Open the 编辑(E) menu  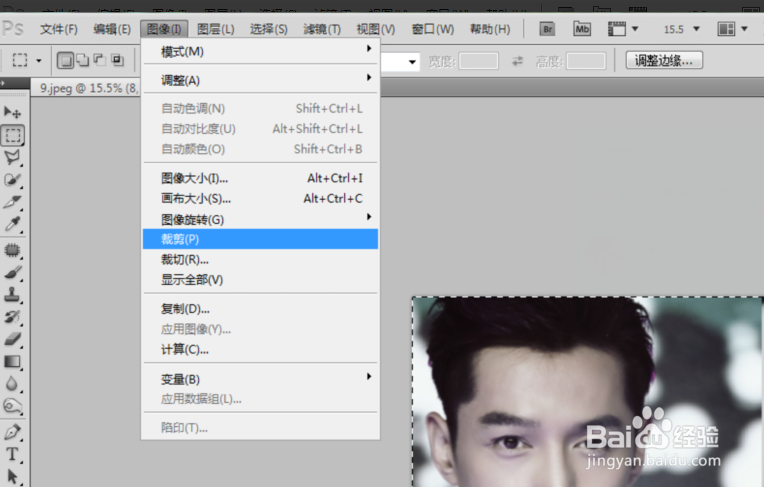pos(112,29)
